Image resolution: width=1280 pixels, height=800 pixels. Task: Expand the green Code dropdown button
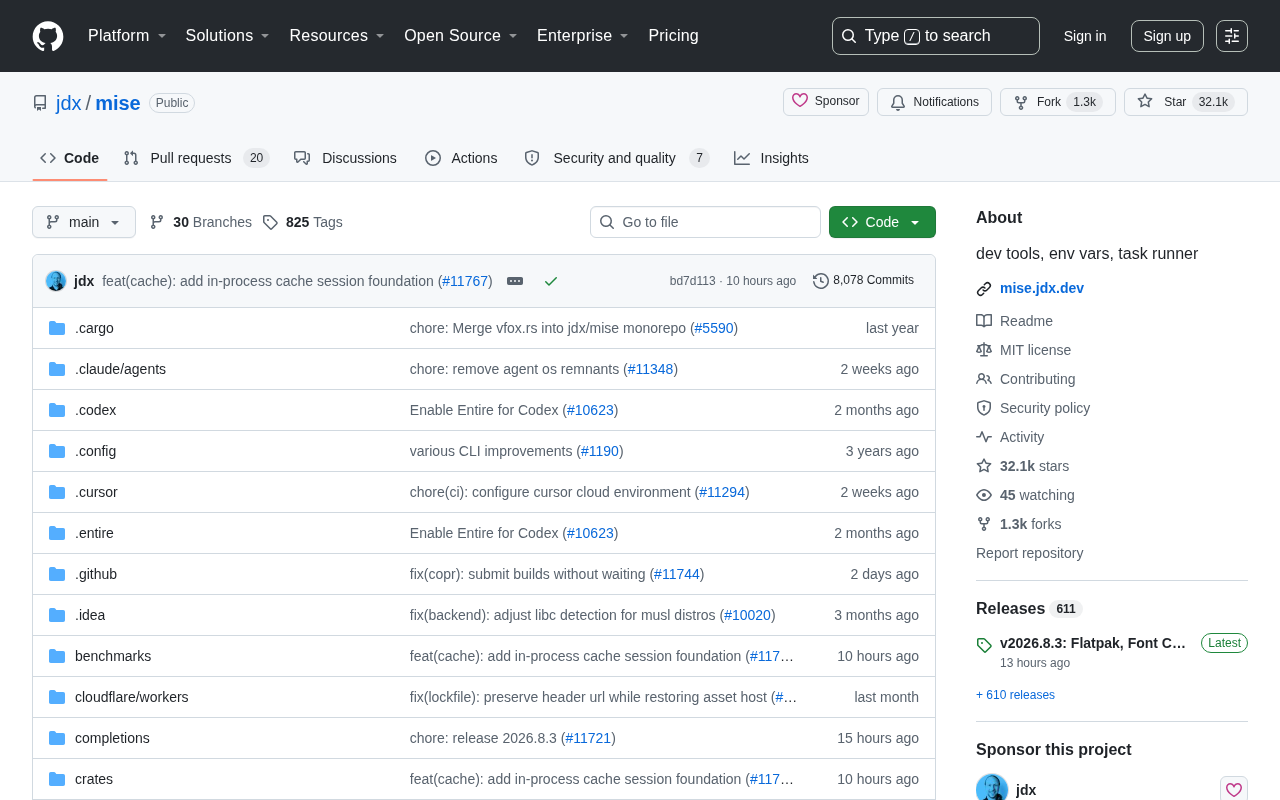point(882,222)
